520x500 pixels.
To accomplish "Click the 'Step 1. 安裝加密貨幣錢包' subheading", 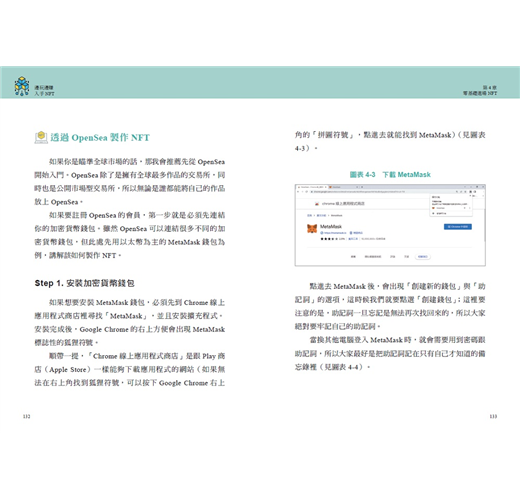I will [84, 283].
